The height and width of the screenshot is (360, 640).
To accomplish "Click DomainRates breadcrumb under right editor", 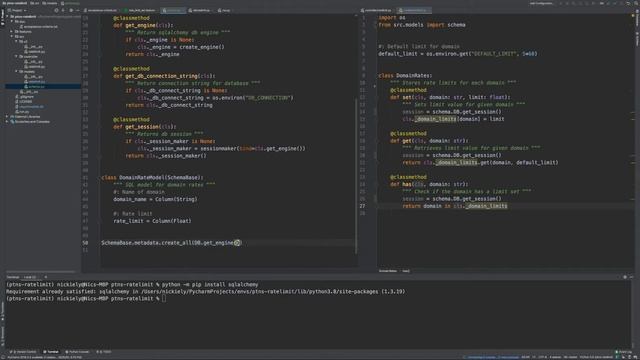I will [x=388, y=271].
